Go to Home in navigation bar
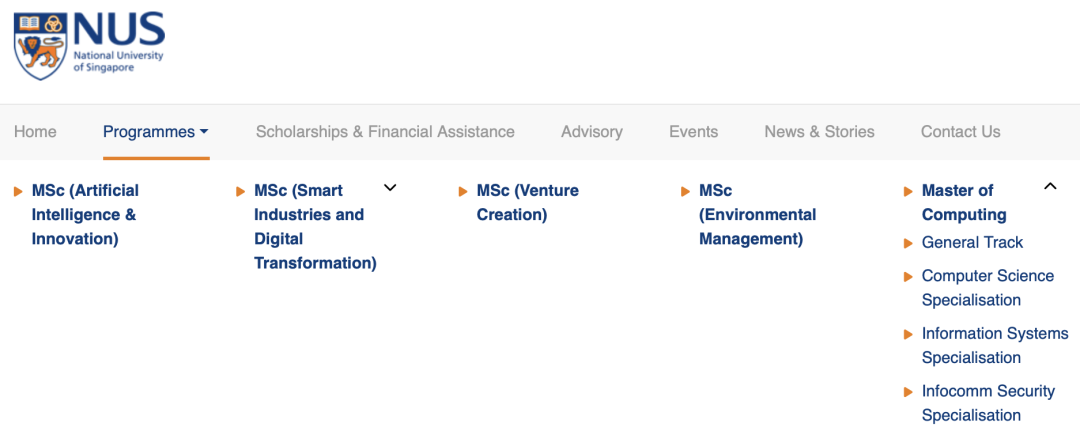This screenshot has height=431, width=1080. click(x=35, y=132)
